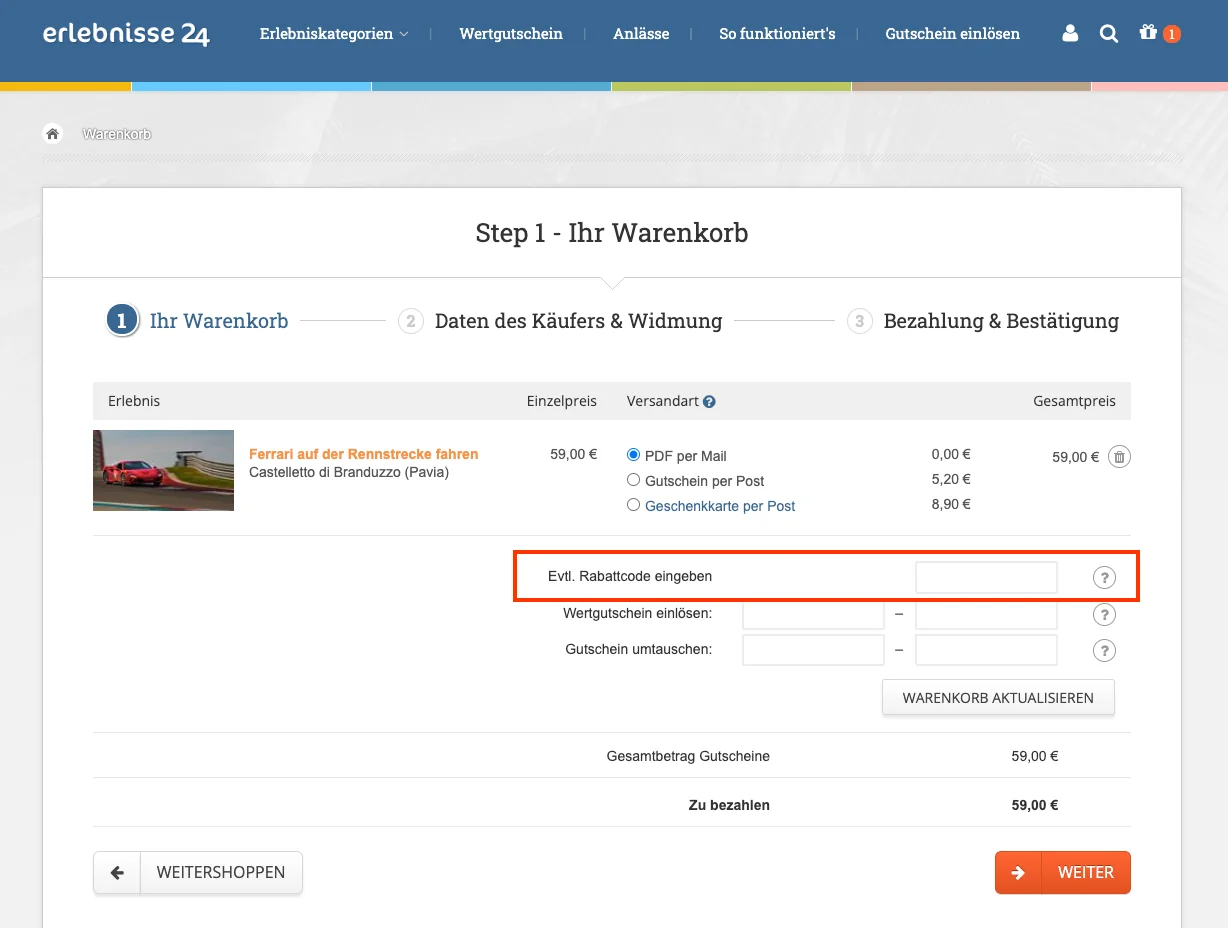Open the user account icon
Viewport: 1228px width, 928px height.
(1069, 33)
